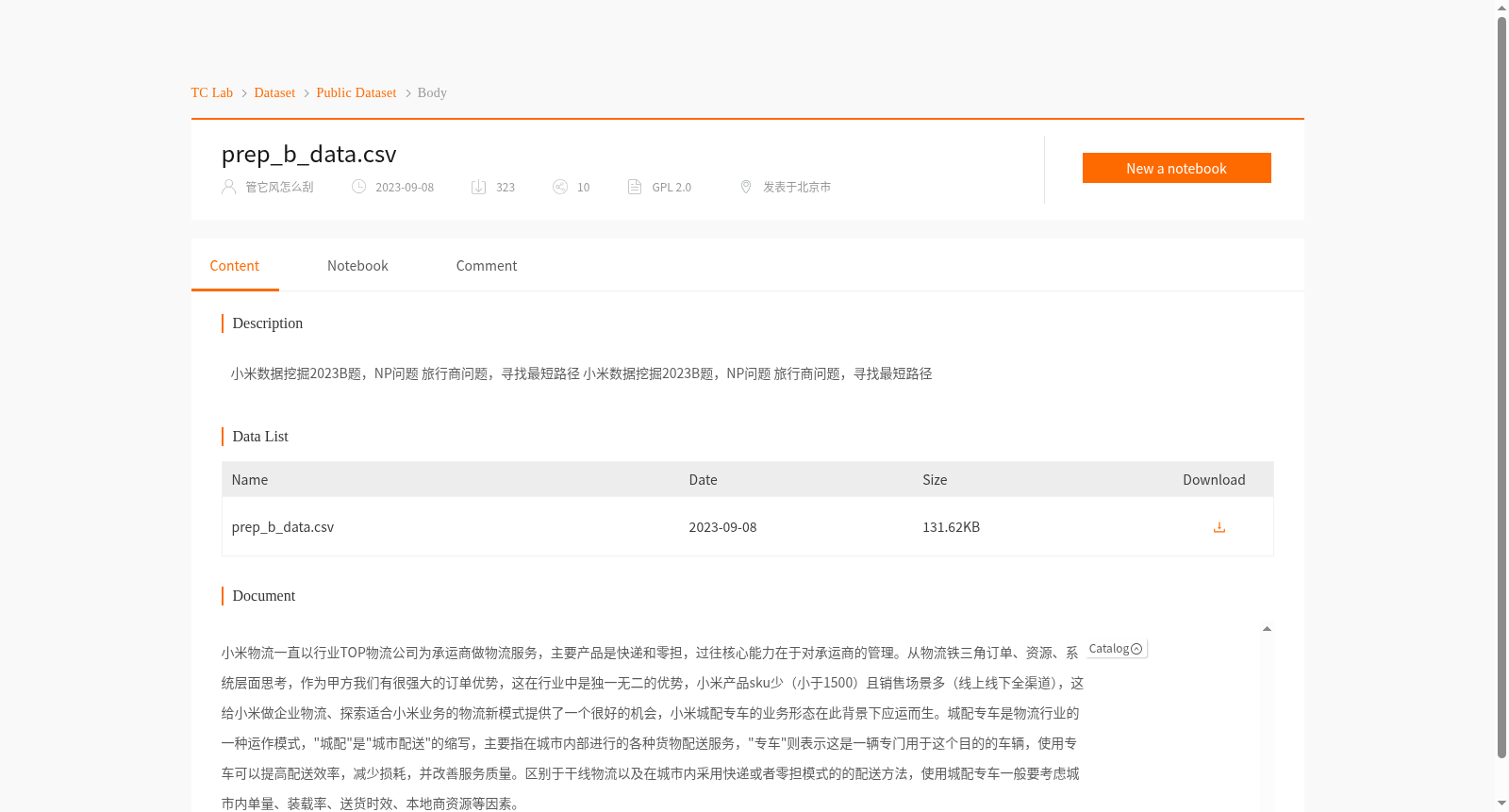Click the 131.62KB size cell

point(951,527)
